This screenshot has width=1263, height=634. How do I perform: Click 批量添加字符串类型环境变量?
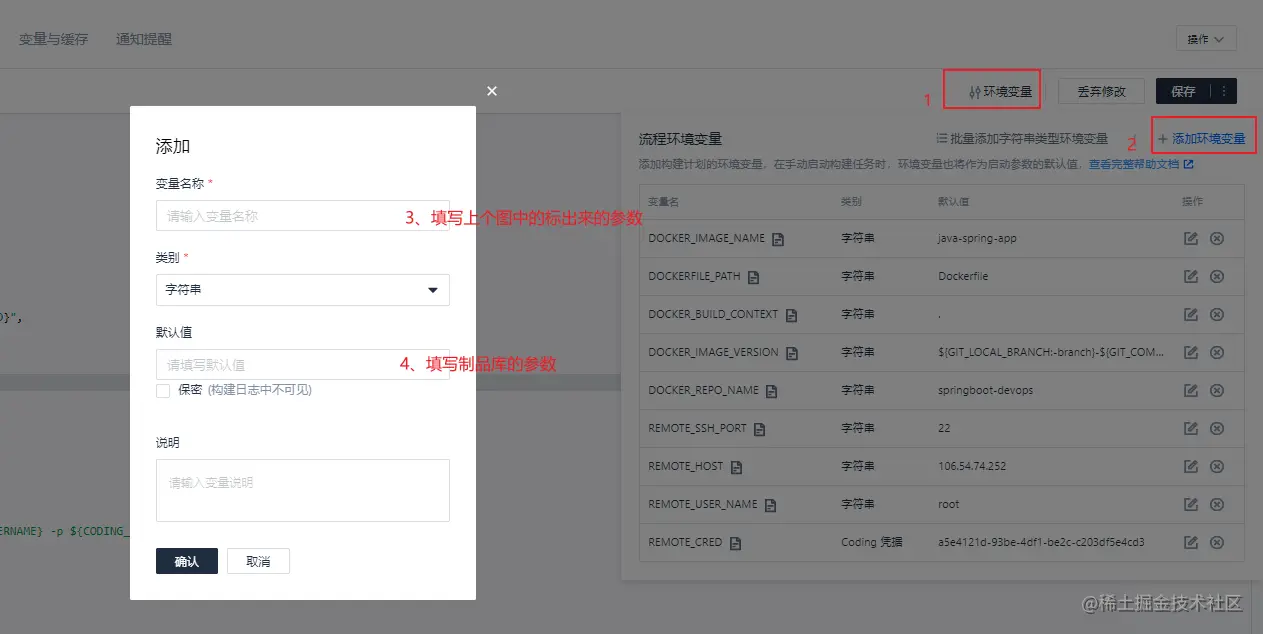pos(1022,139)
